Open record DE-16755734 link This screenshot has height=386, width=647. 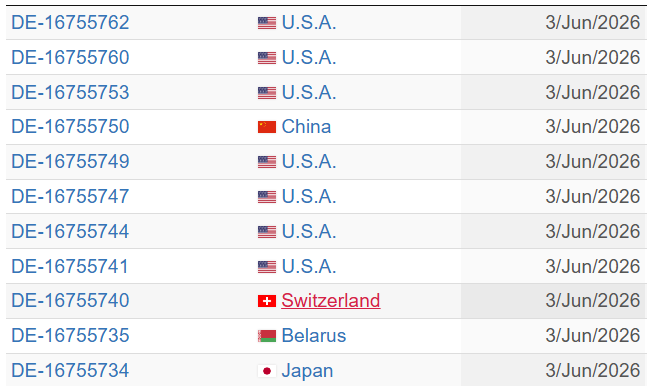pos(70,371)
